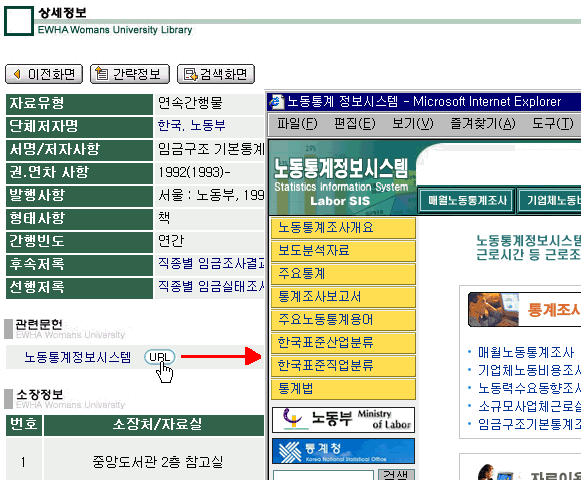Open the 노동통계정보시스템 related link
This screenshot has width=581, height=480.
point(77,357)
